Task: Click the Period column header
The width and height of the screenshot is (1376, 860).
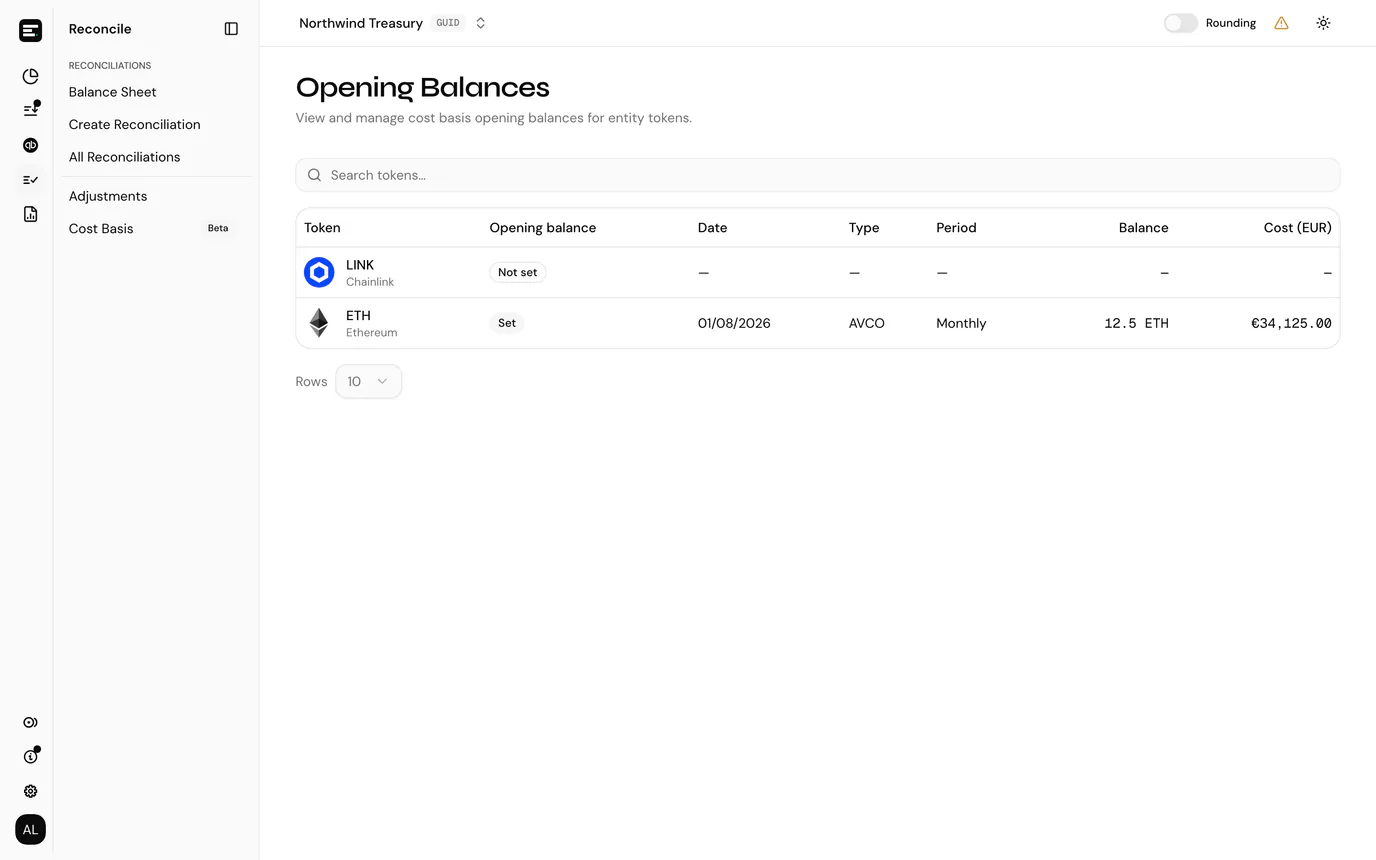Action: [956, 228]
